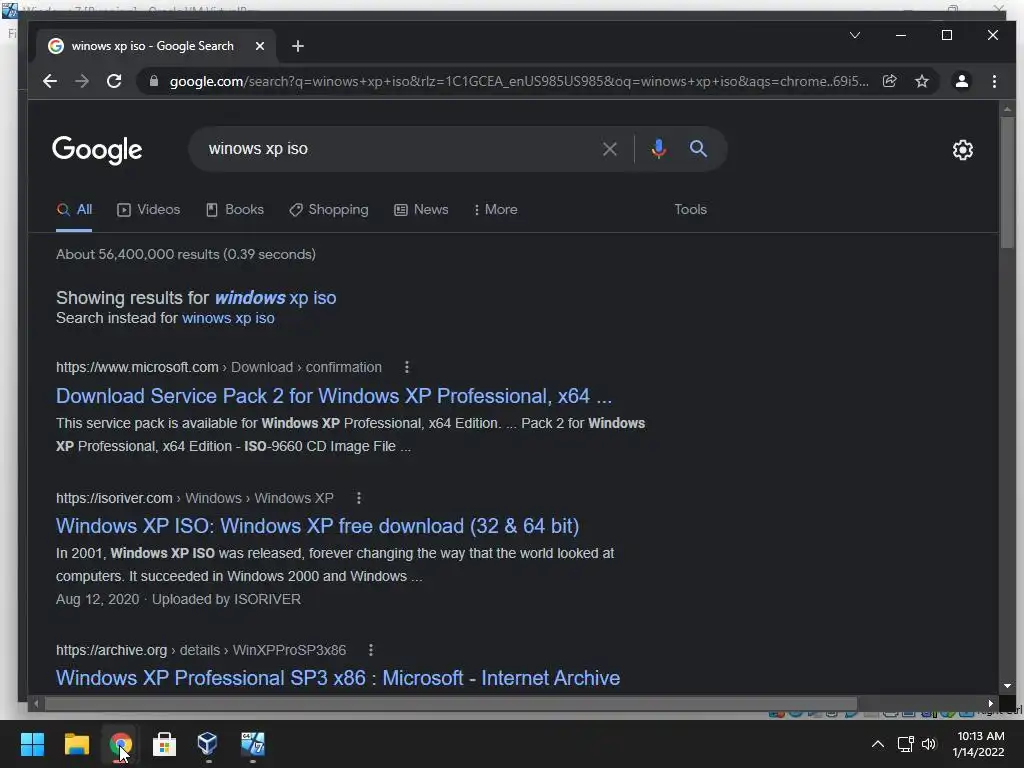The width and height of the screenshot is (1024, 768).
Task: Click the microsoft.com result URL breadcrumb
Action: point(219,367)
